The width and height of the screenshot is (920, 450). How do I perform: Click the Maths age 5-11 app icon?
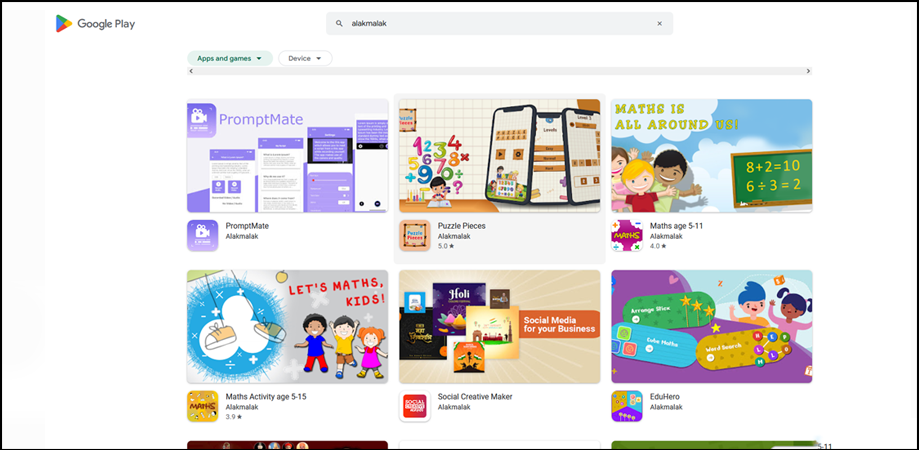coord(627,236)
